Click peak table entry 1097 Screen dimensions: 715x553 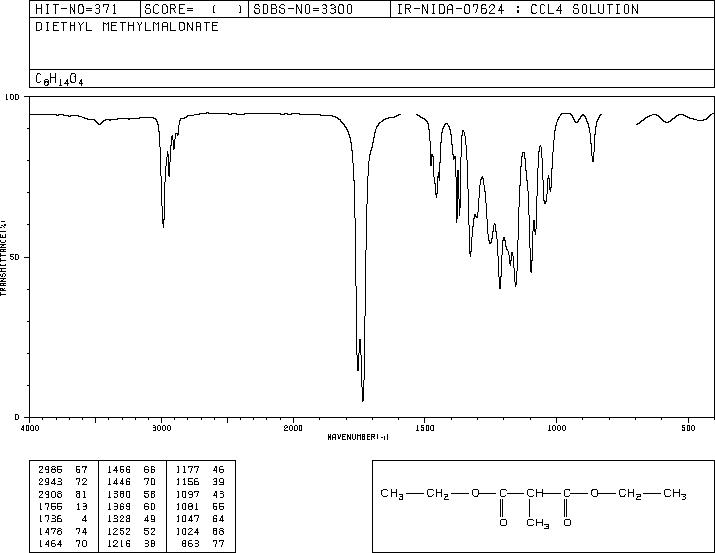point(187,494)
